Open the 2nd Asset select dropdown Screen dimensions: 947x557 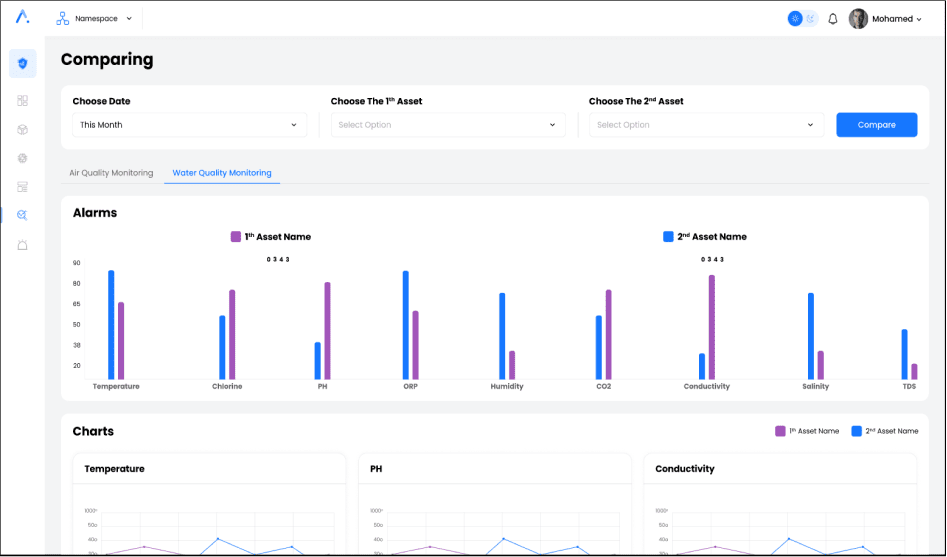pyautogui.click(x=706, y=125)
